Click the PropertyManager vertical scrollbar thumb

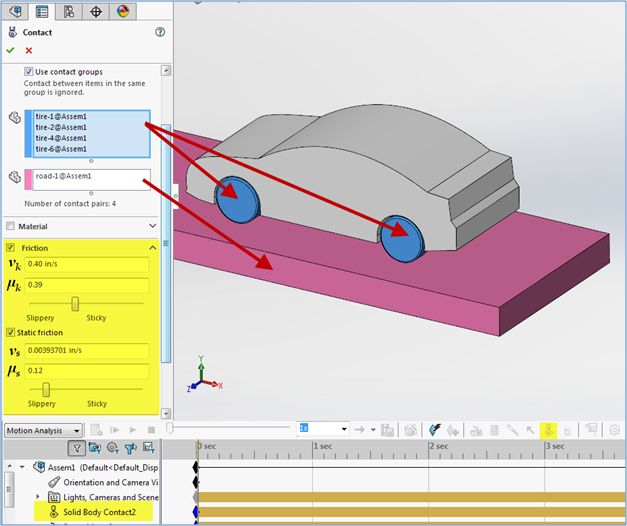coord(166,243)
